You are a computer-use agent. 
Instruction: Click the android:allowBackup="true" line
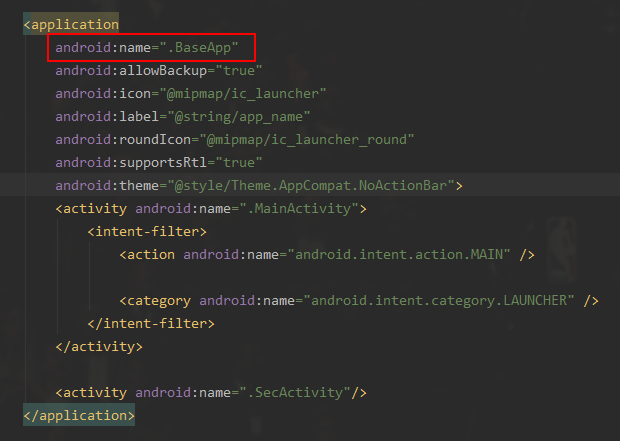(159, 70)
